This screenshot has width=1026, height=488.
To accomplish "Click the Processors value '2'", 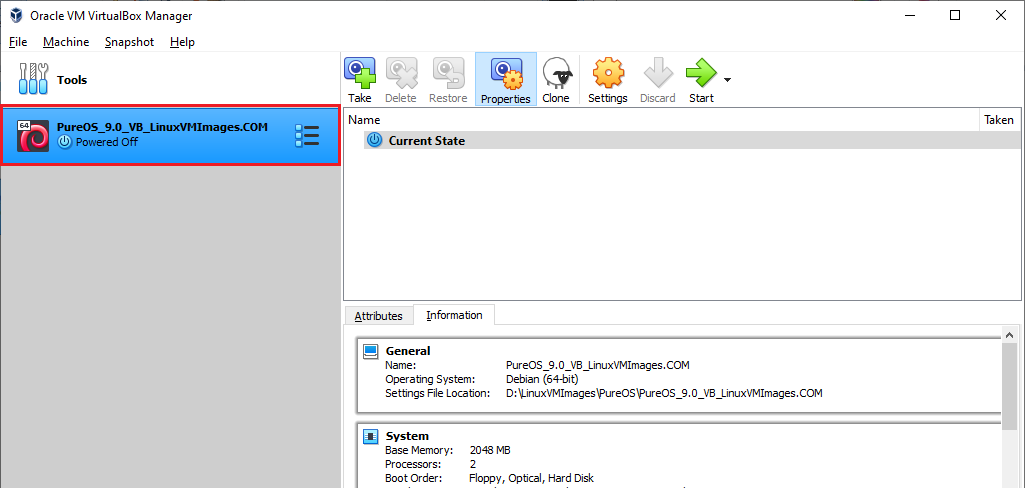I will [473, 464].
